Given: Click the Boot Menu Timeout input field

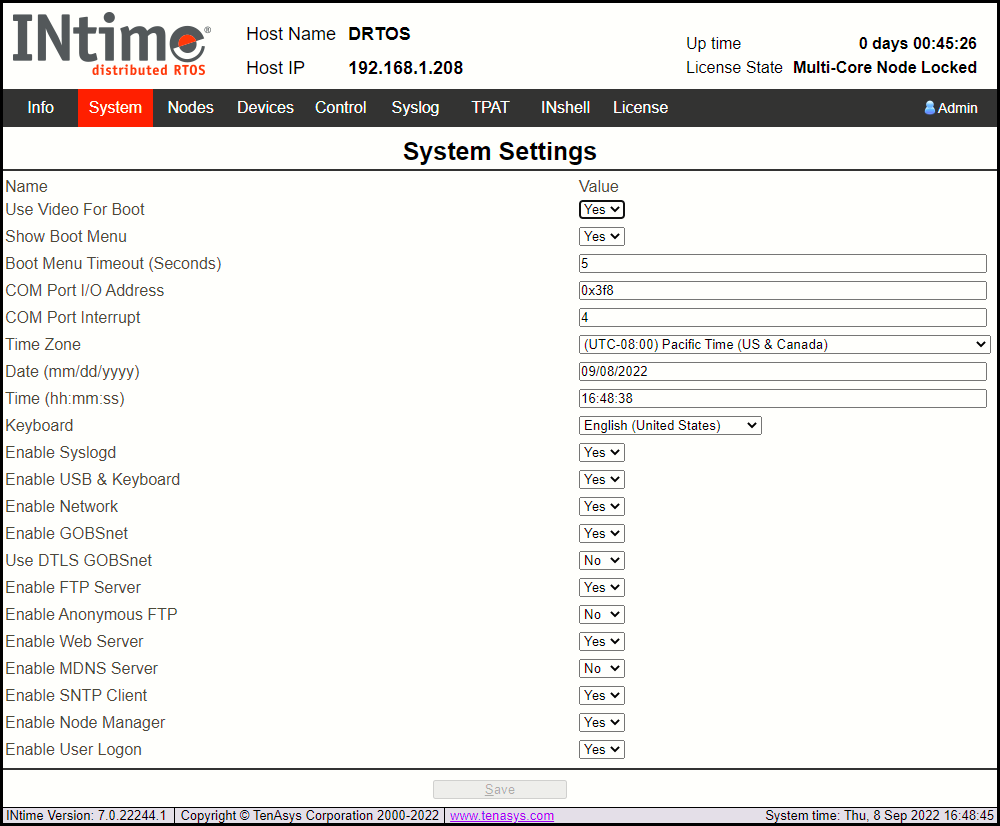Looking at the screenshot, I should pos(782,264).
